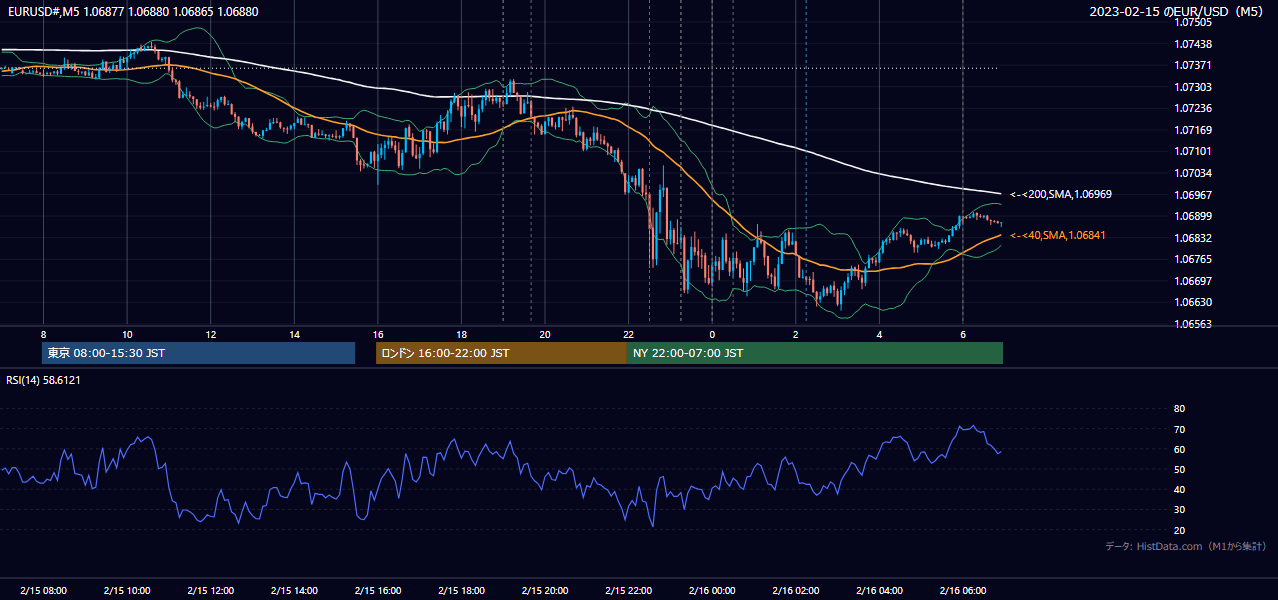Click RSI scale value 50
The width and height of the screenshot is (1278, 600).
(x=1179, y=469)
